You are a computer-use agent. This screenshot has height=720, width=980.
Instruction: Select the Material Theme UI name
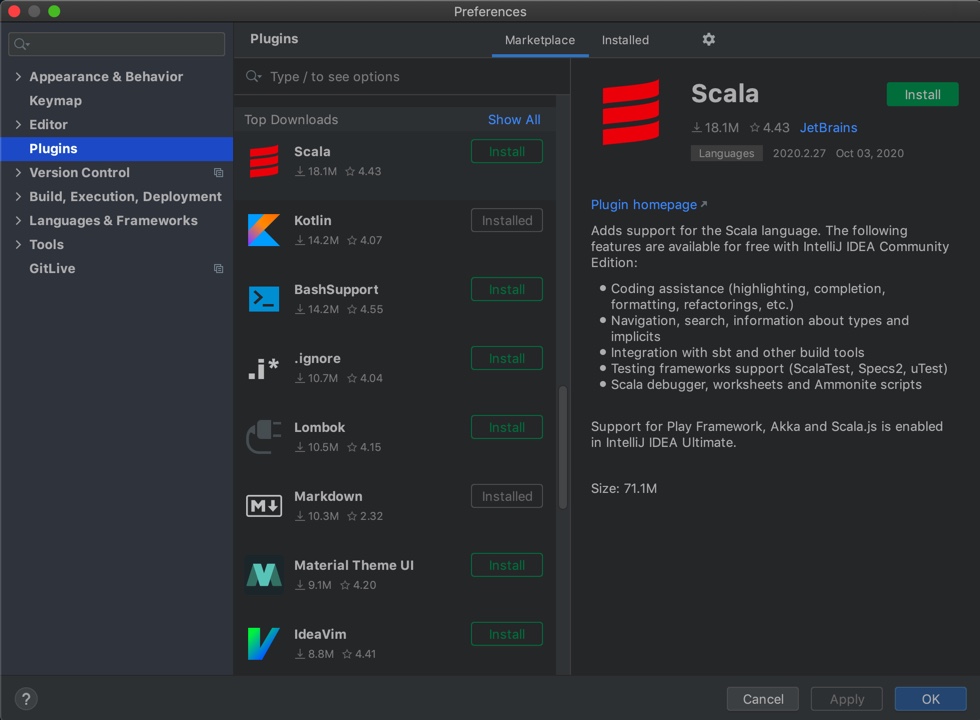354,565
